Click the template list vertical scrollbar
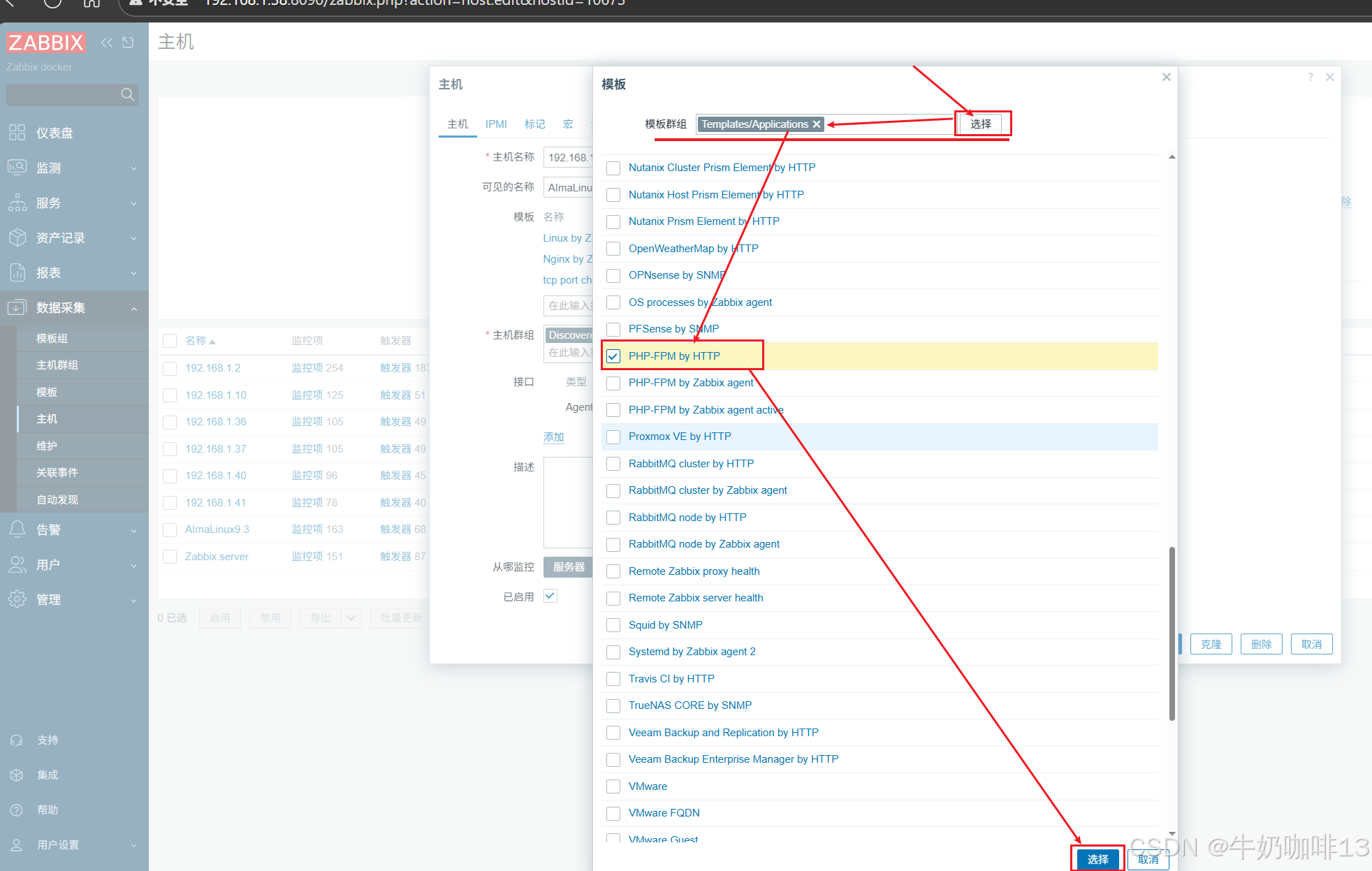The height and width of the screenshot is (871, 1372). pyautogui.click(x=1172, y=632)
